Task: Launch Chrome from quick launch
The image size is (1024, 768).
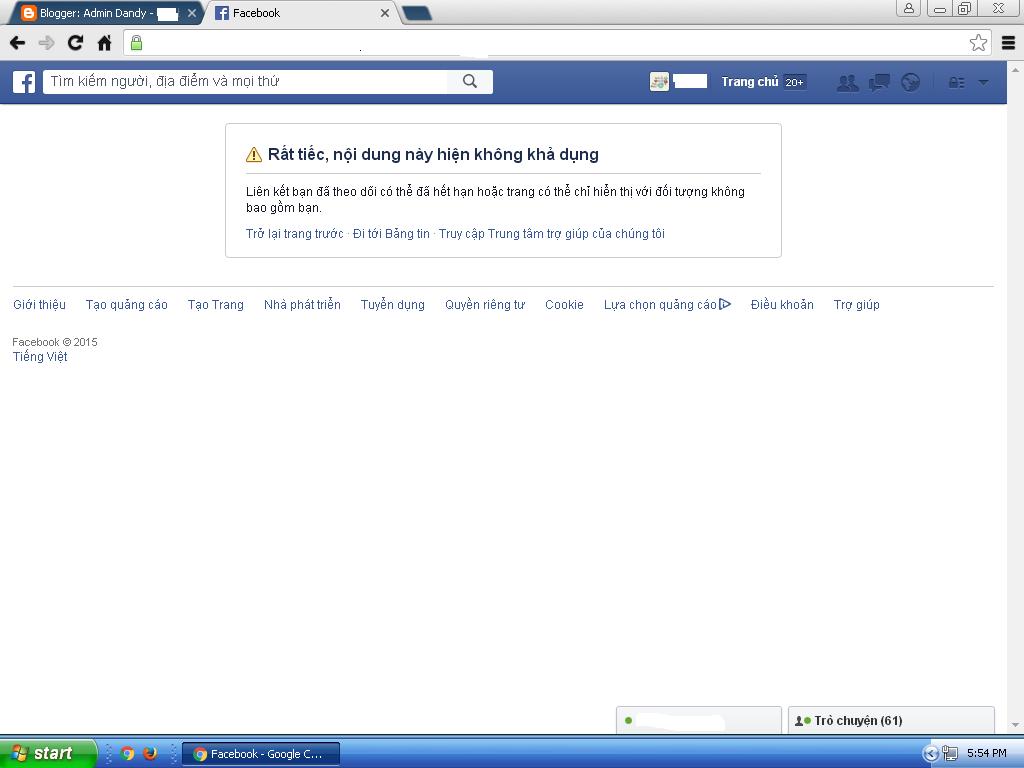Action: point(127,754)
